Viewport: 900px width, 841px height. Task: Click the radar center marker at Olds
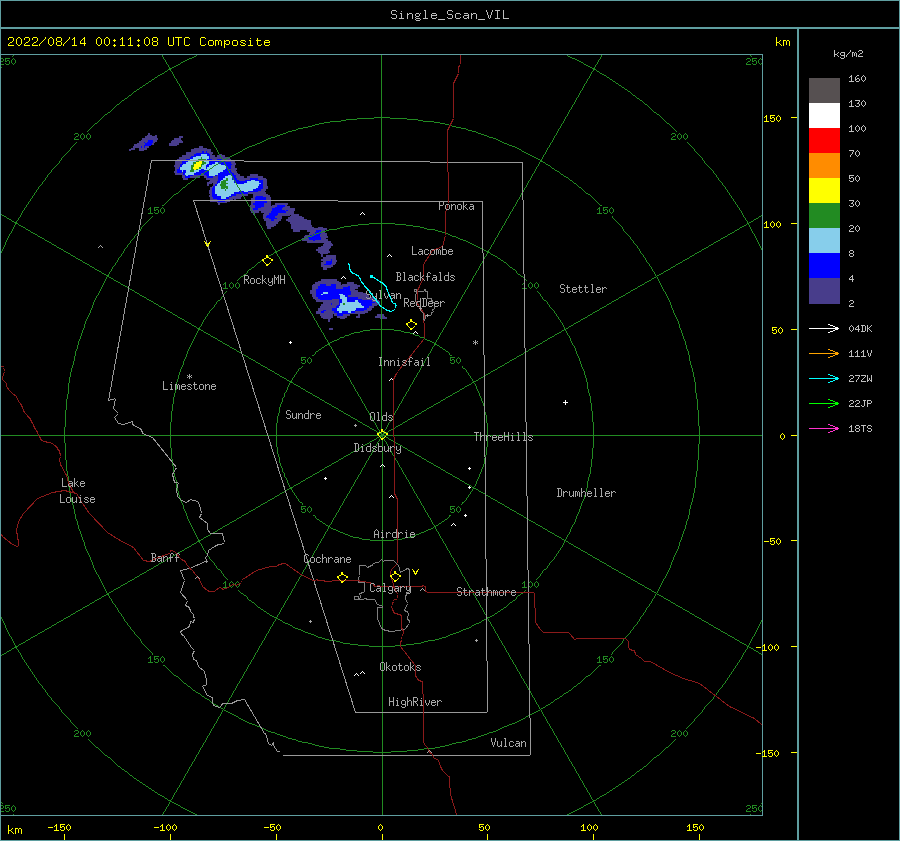(x=382, y=435)
